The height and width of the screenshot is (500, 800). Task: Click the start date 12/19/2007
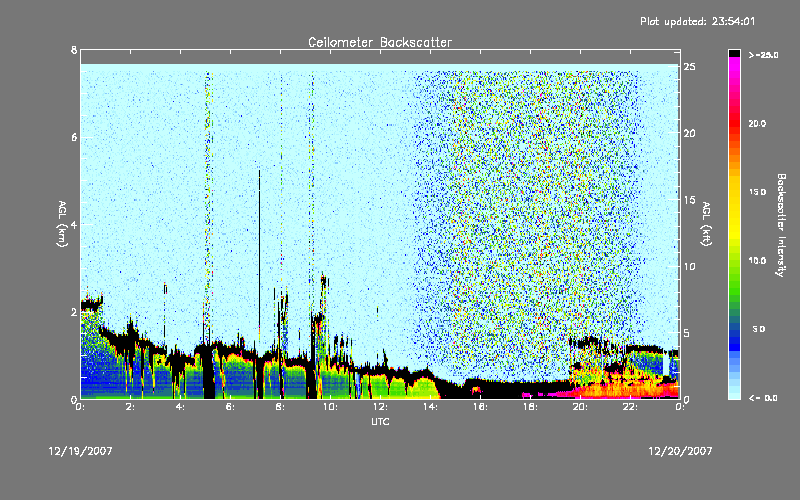(80, 451)
